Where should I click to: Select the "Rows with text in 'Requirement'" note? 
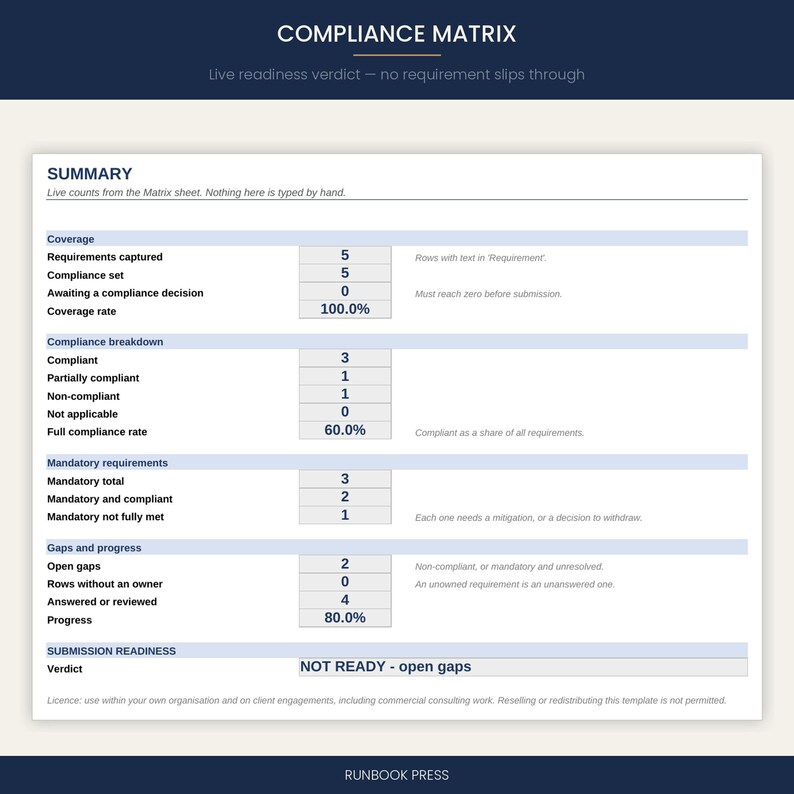(481, 258)
